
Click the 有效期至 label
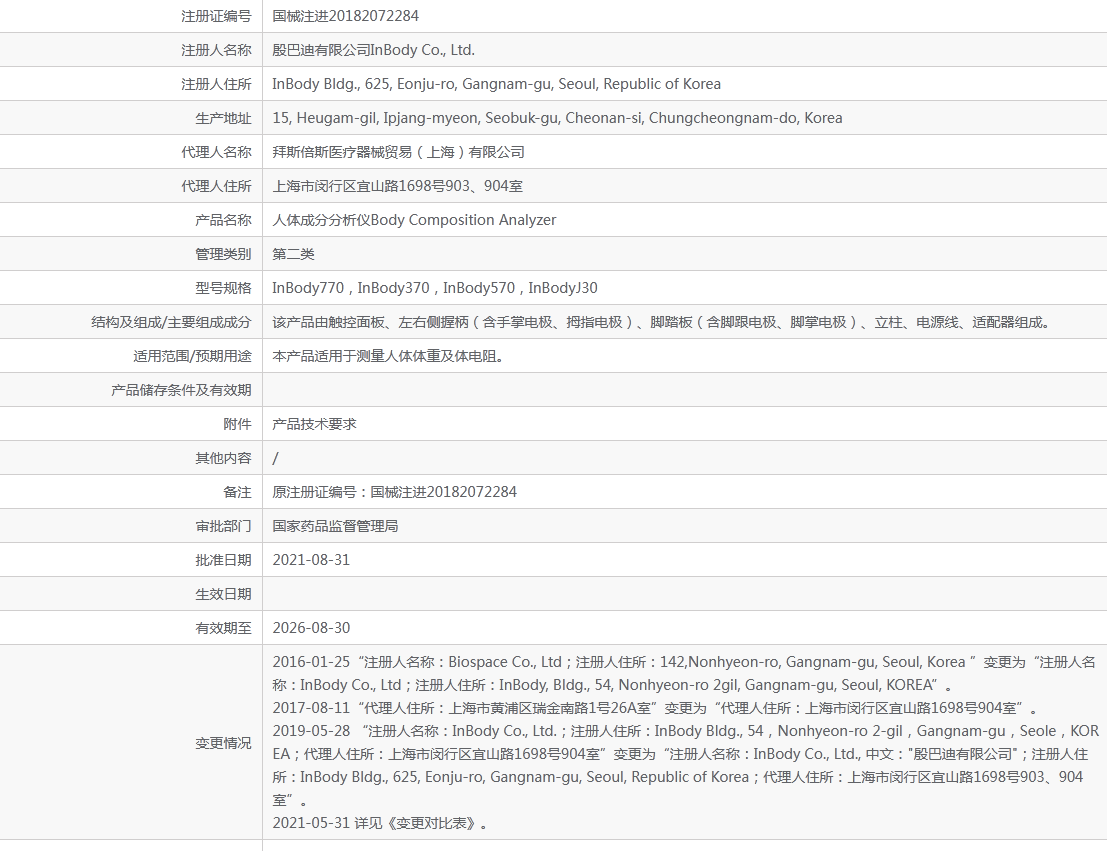(x=223, y=628)
